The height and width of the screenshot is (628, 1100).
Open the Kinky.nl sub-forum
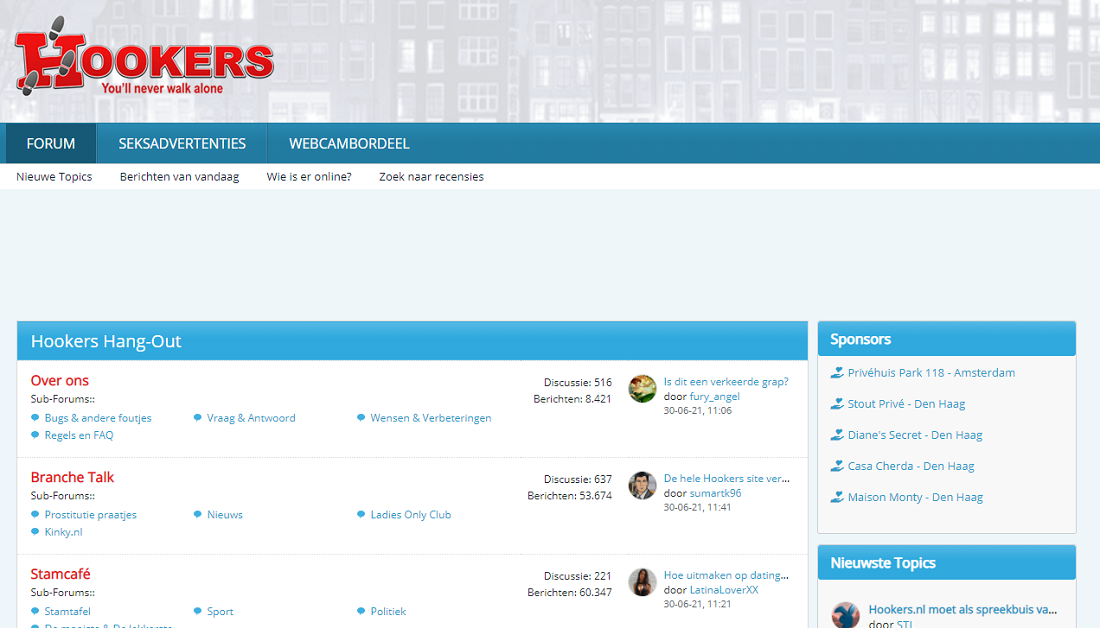point(63,532)
